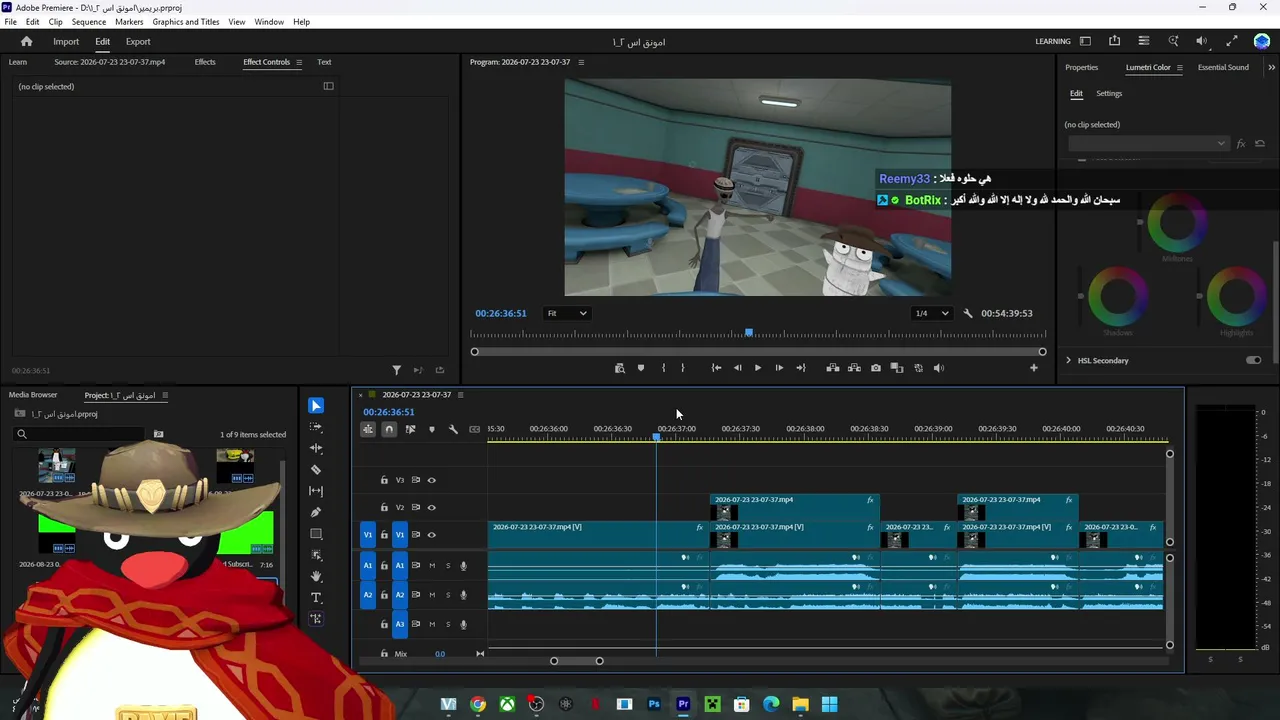The image size is (1280, 720).
Task: Mute audio track A1
Action: pos(432,566)
